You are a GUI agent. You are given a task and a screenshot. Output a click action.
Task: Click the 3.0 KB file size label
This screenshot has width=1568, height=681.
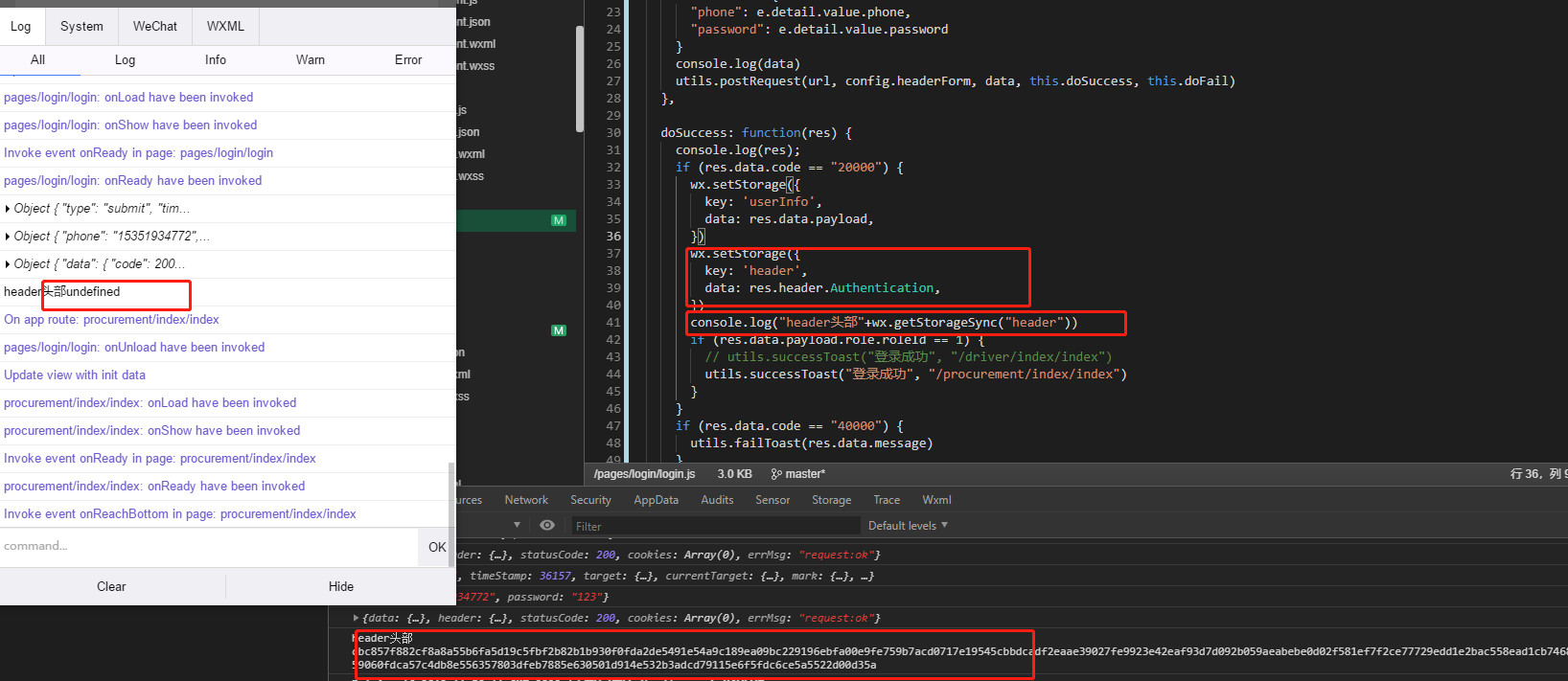click(734, 474)
